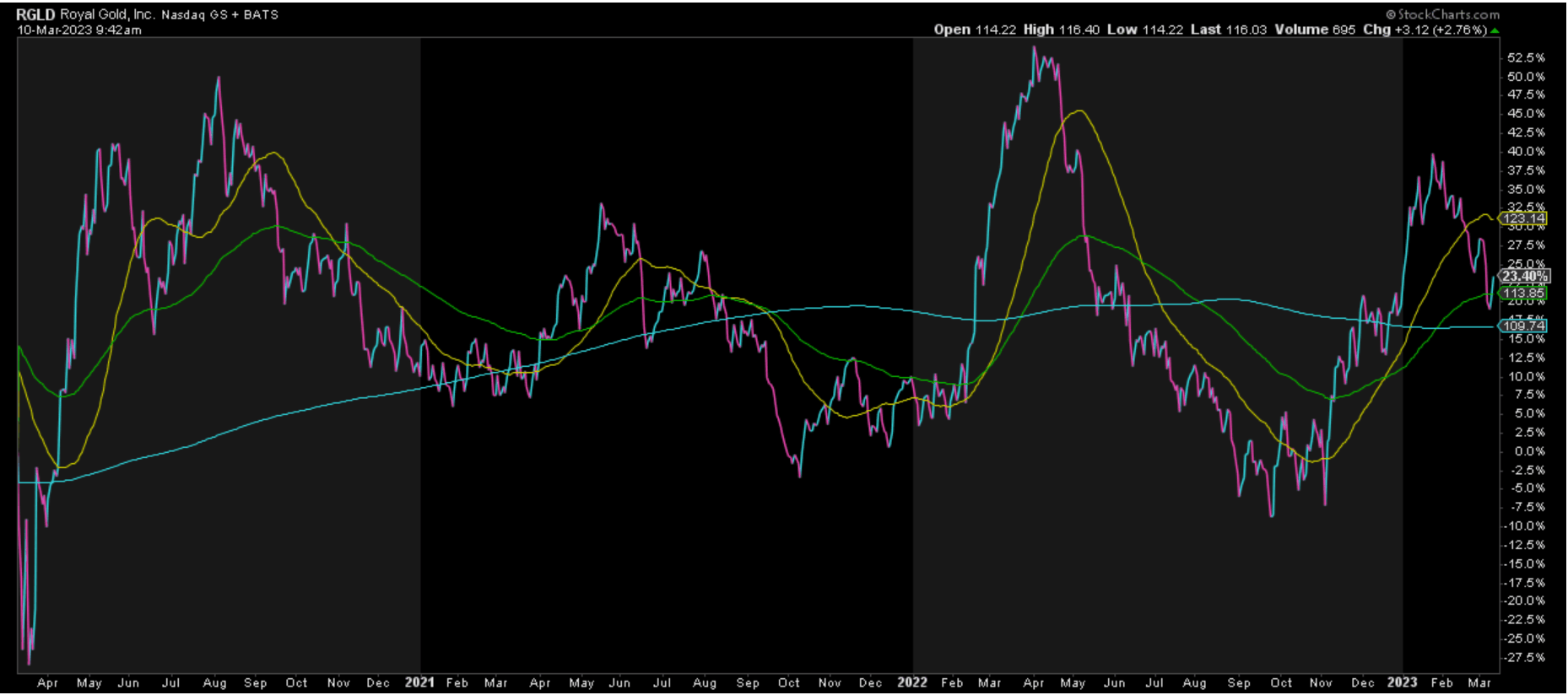Click the -27.5% y-axis label
This screenshot has height=695, width=1568.
[x=1526, y=657]
